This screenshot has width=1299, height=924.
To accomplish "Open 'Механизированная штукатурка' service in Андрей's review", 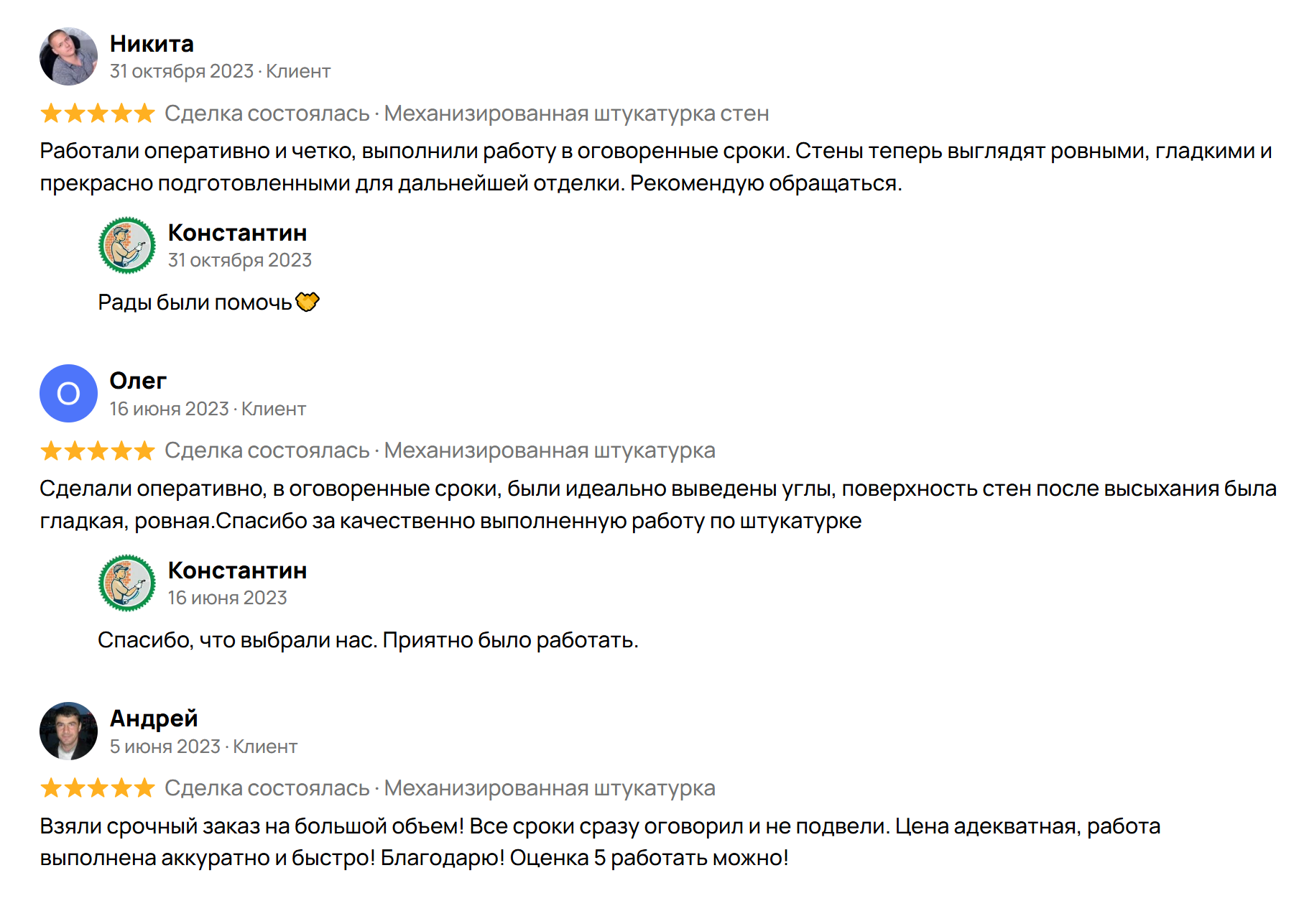I will (550, 788).
